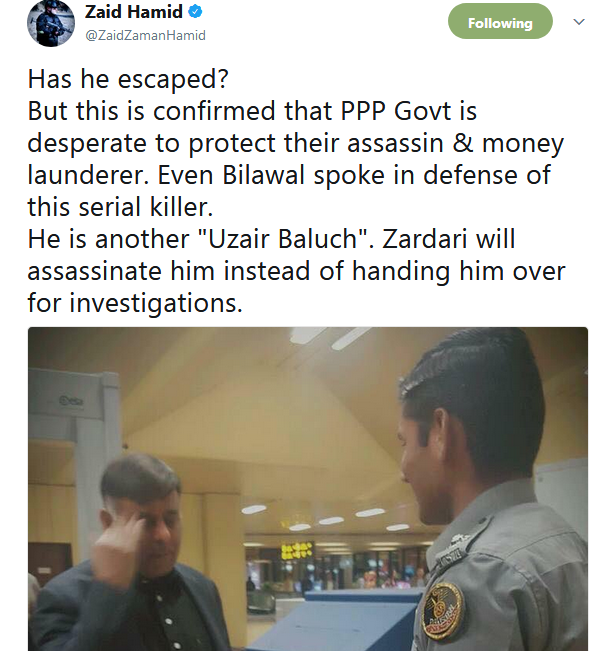Unfollow using the green Following button

(x=500, y=22)
